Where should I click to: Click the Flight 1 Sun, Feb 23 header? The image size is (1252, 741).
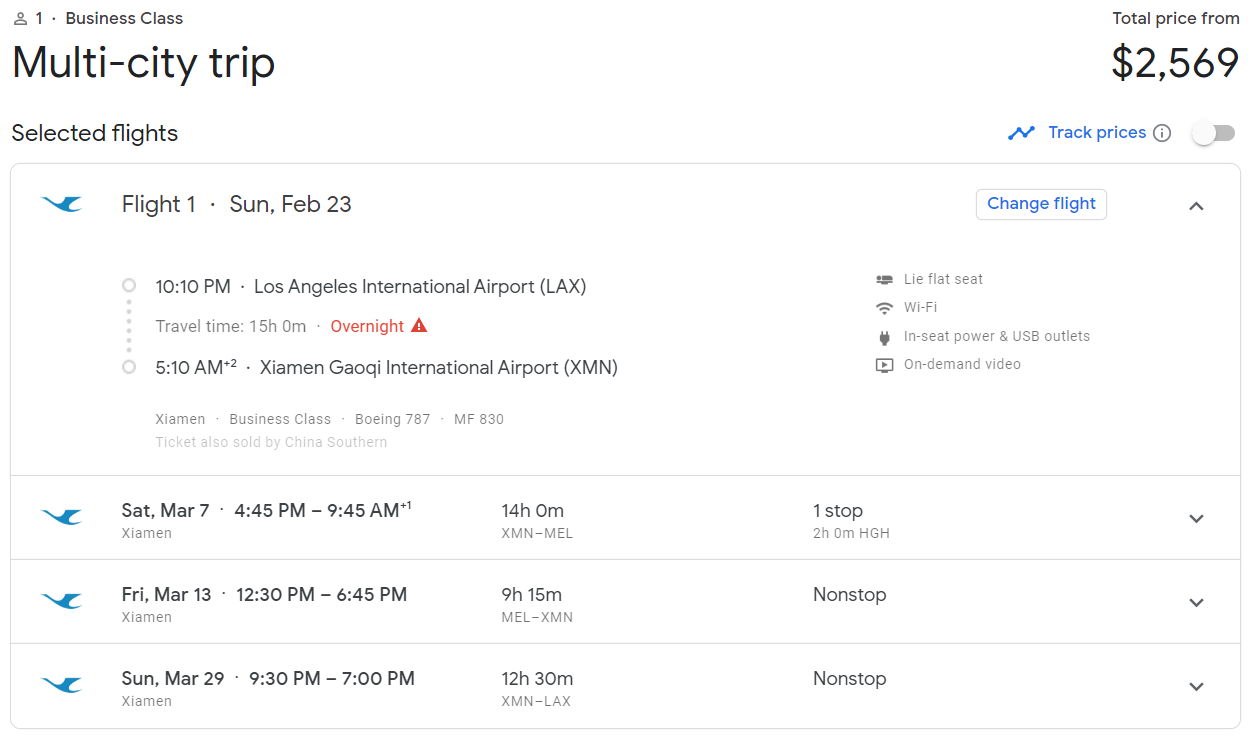[237, 204]
